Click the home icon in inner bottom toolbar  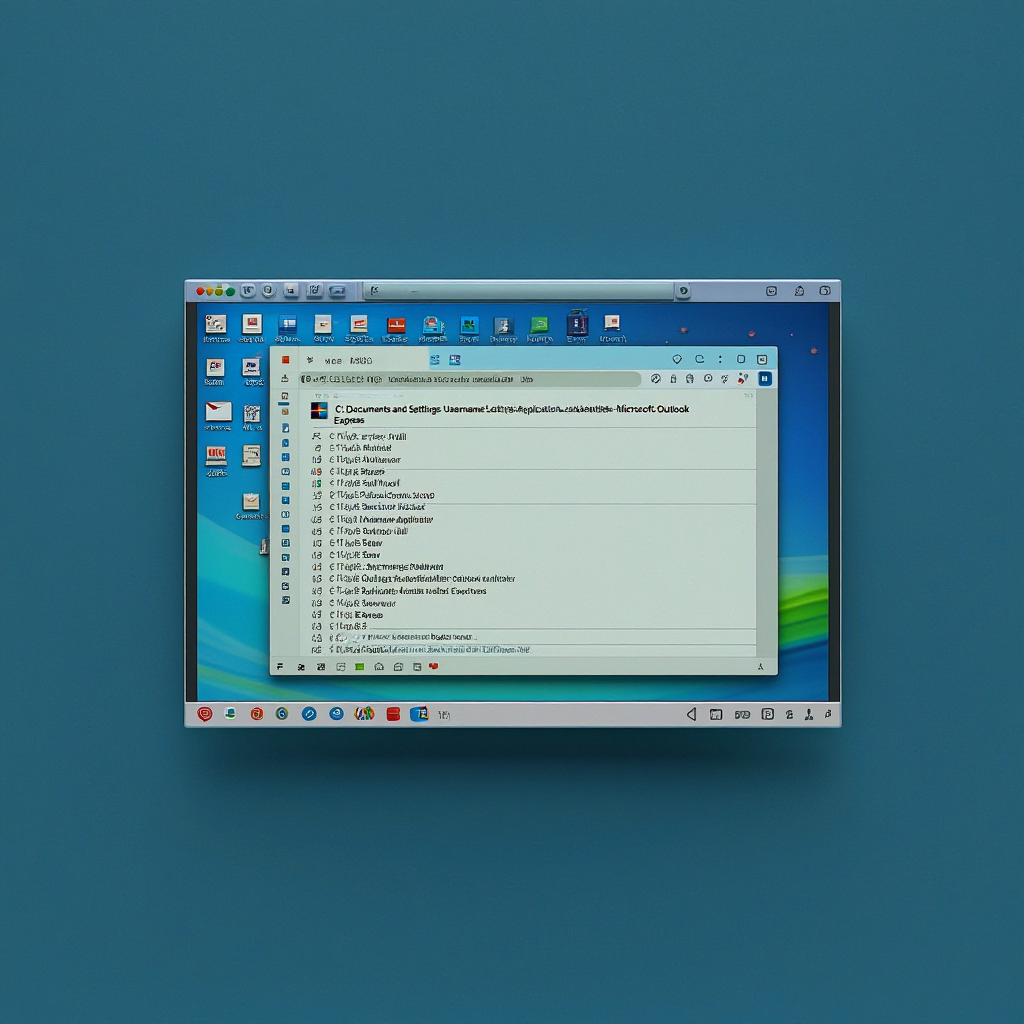[x=379, y=667]
